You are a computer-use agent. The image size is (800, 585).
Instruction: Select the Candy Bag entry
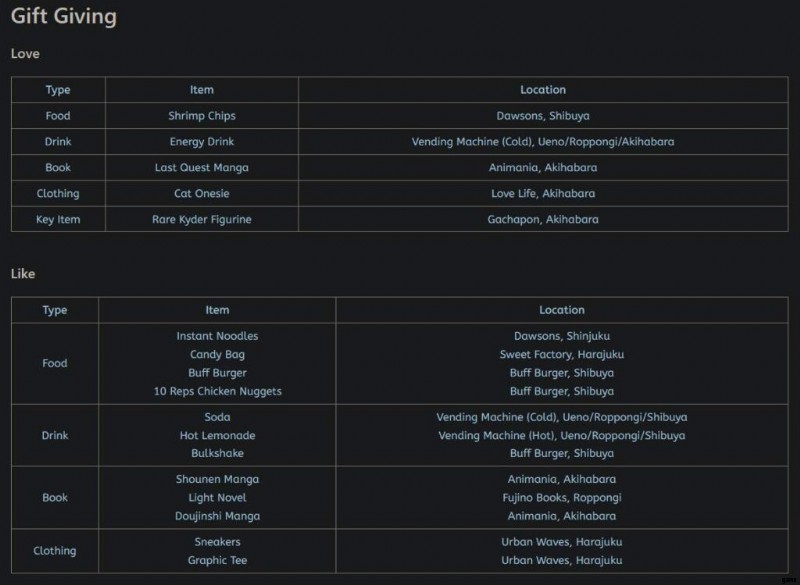[x=217, y=355]
